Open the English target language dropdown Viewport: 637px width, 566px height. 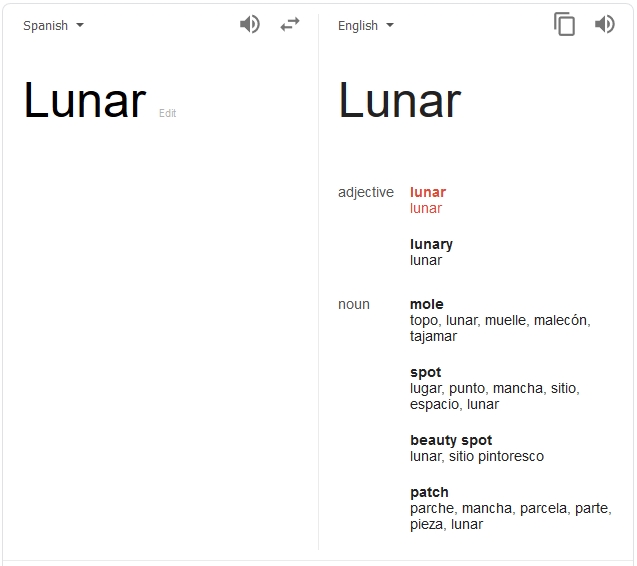(x=366, y=26)
